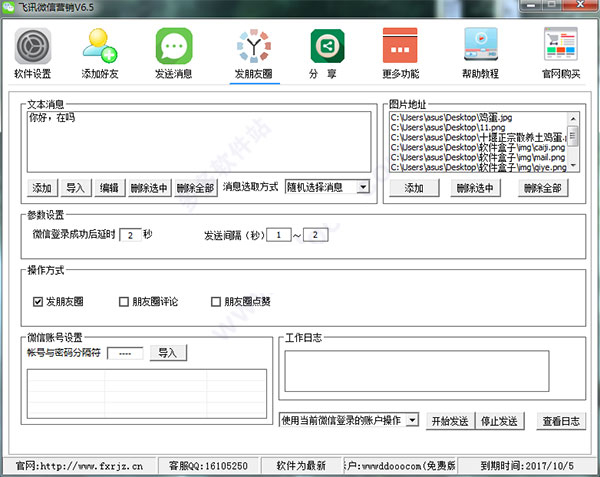The height and width of the screenshot is (477, 600).
Task: Click the 工作日志 log box
Action: point(417,371)
